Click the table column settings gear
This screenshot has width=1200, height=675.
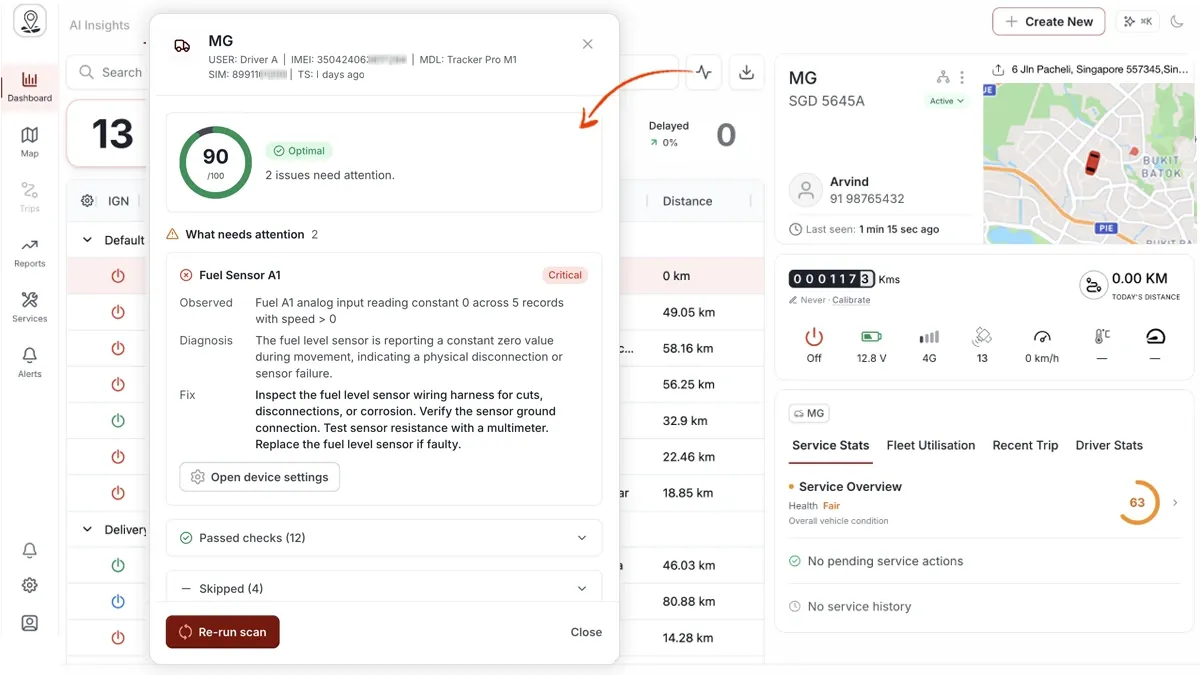coord(87,201)
